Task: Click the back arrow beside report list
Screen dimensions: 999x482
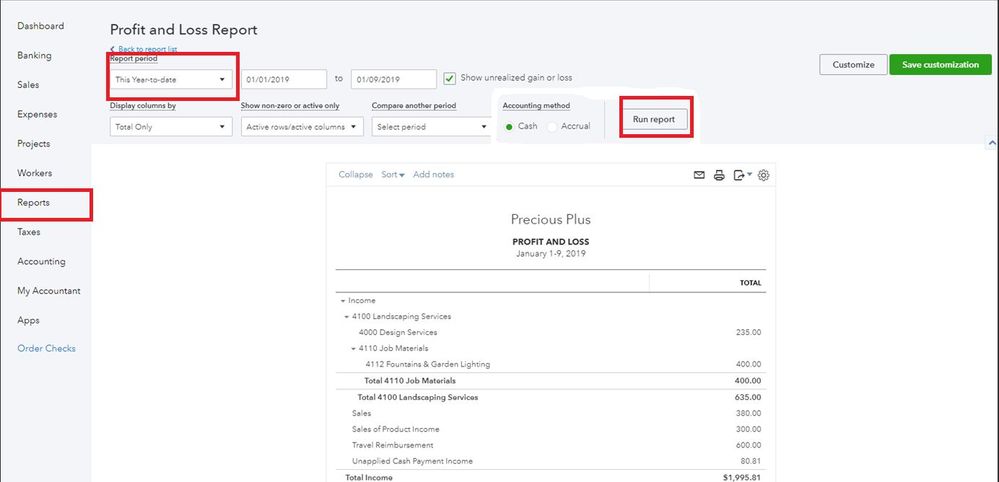Action: [112, 49]
